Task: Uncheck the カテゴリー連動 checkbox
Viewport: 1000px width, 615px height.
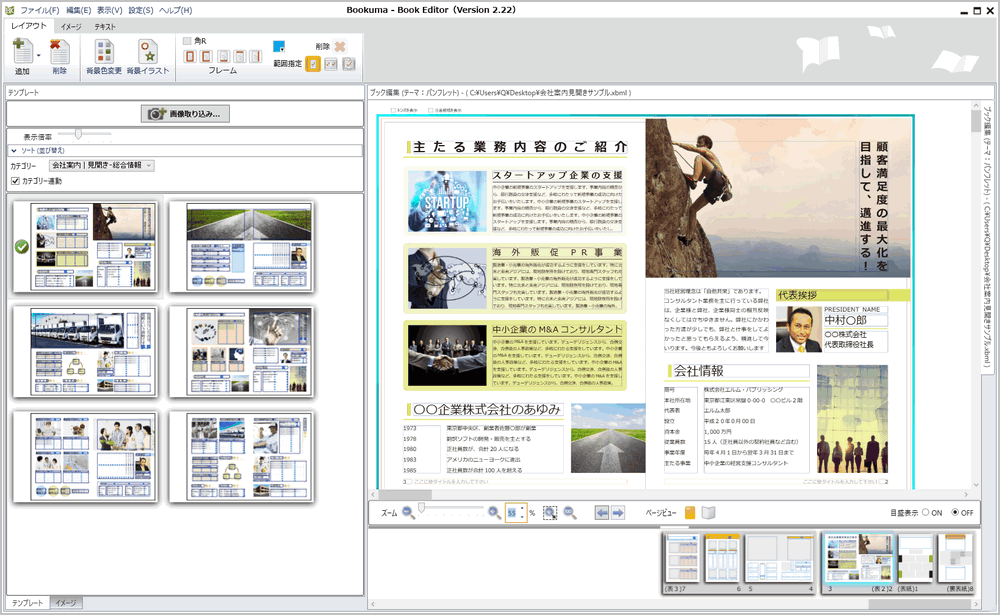Action: (15, 181)
